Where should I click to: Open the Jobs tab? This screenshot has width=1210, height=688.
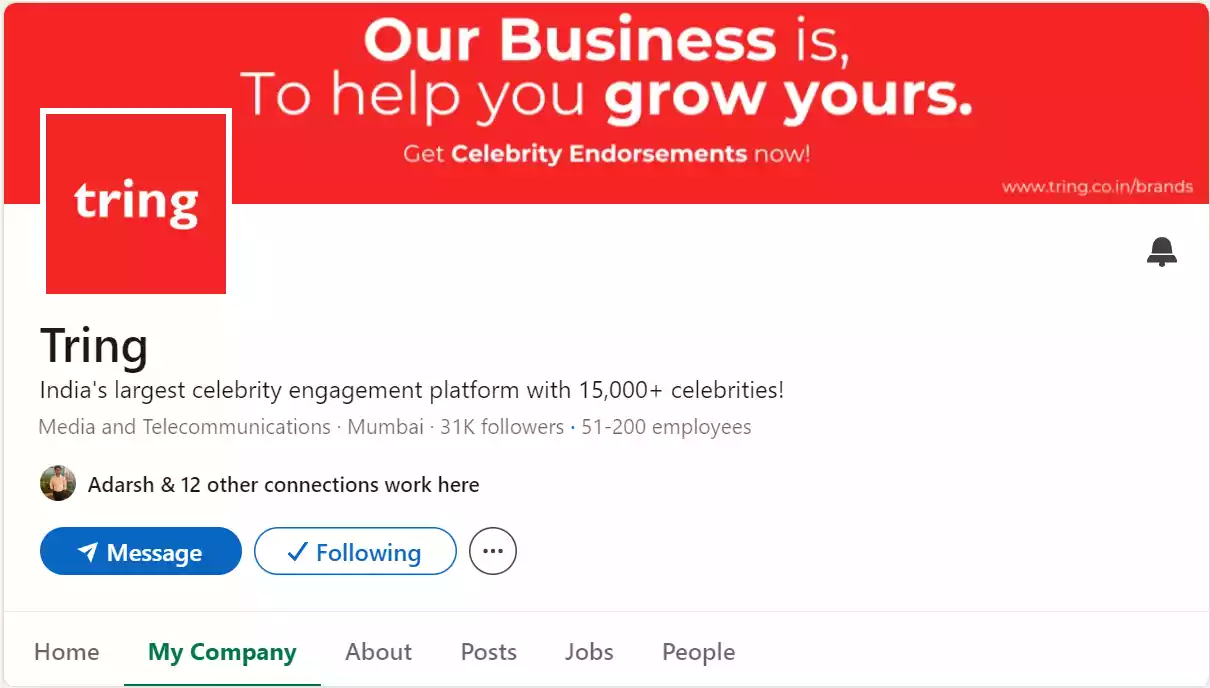click(589, 652)
